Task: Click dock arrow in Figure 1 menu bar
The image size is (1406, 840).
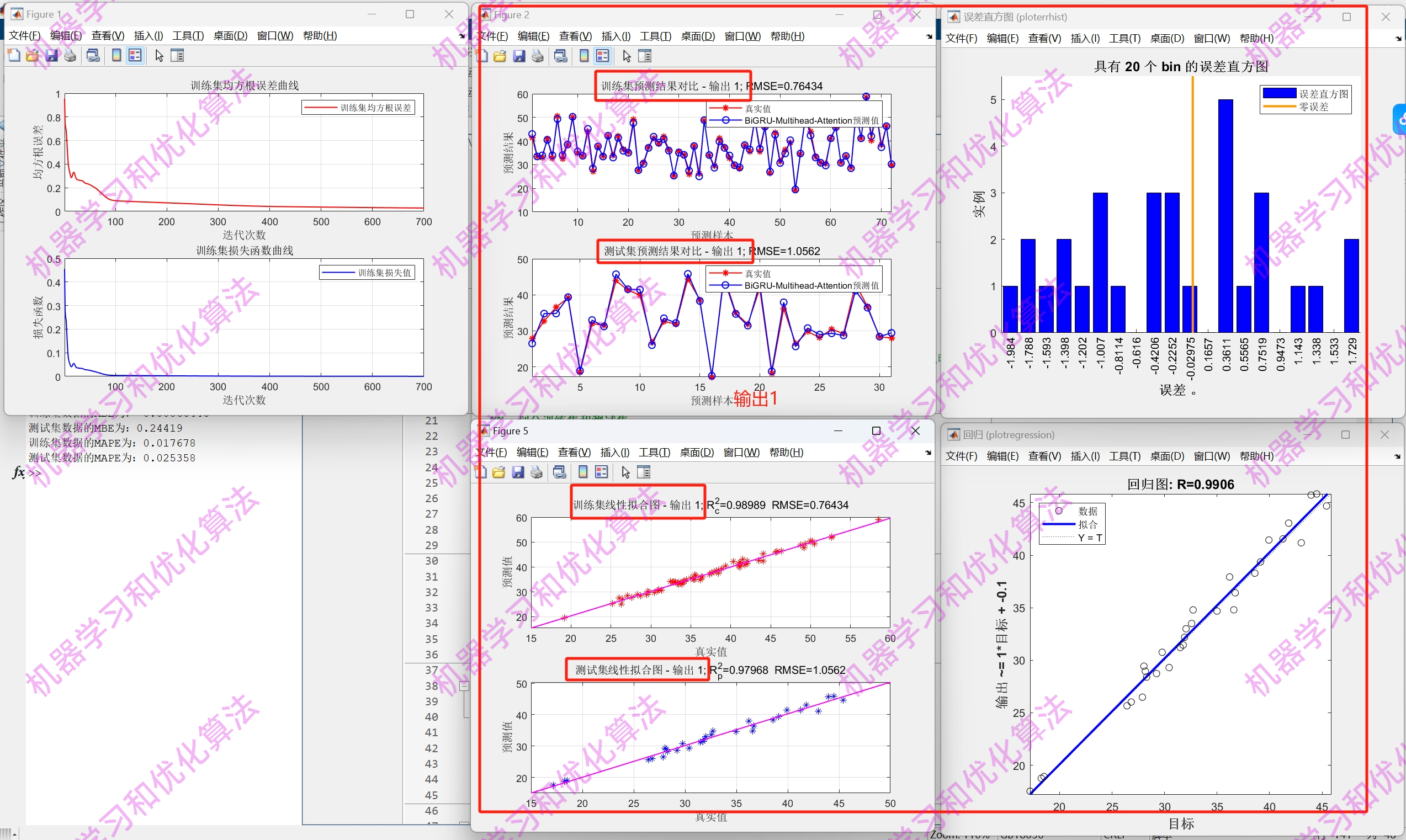Action: coord(462,36)
